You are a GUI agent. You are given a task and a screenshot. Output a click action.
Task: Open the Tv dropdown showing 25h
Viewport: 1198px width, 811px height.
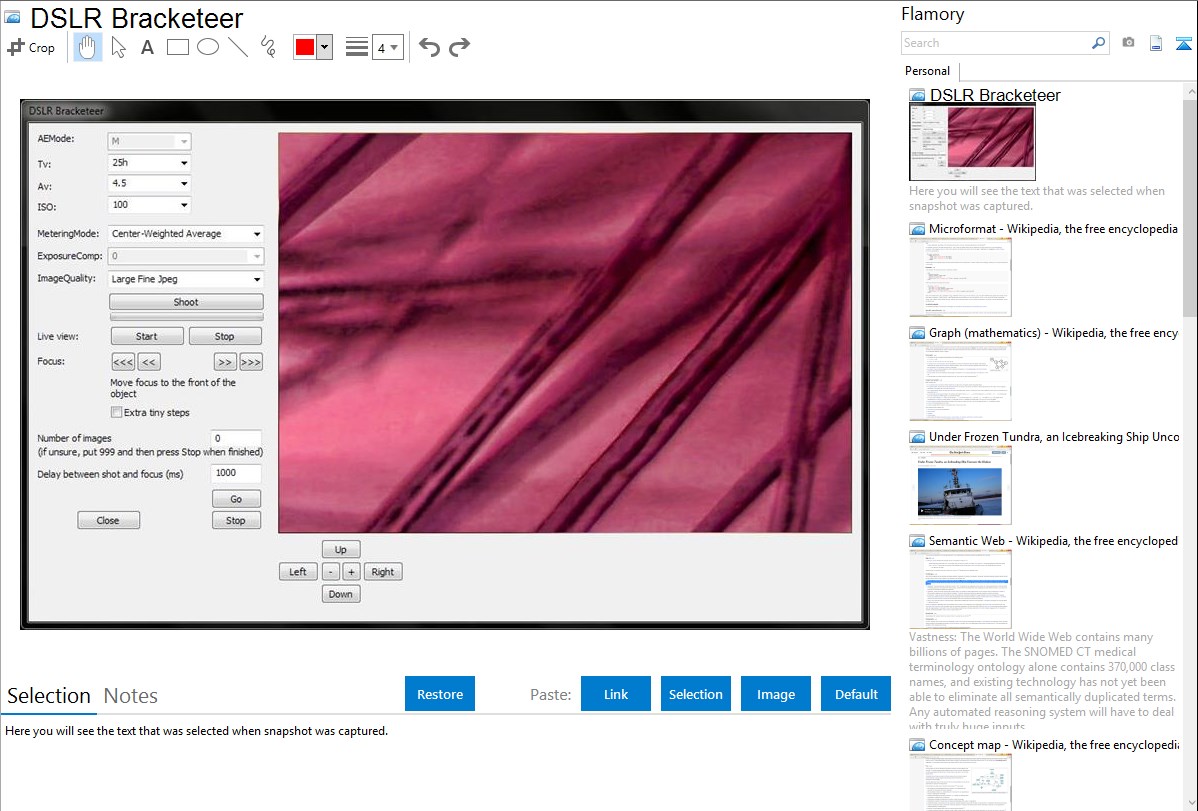coord(149,163)
